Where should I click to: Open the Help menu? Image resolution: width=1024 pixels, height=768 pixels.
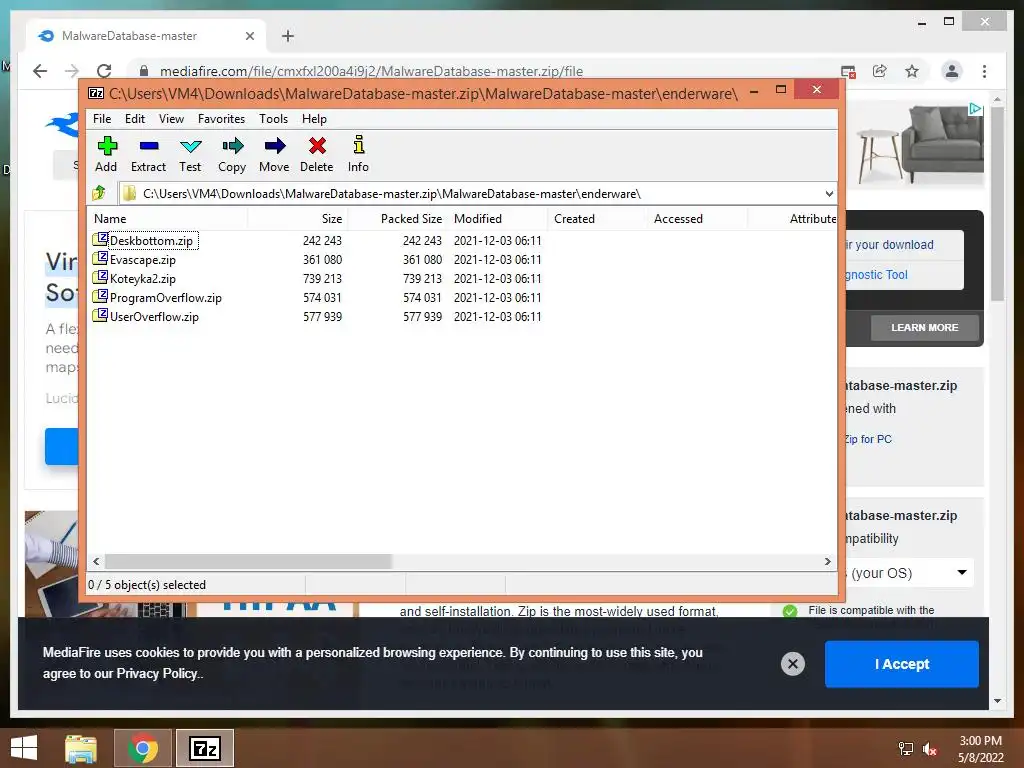click(314, 119)
